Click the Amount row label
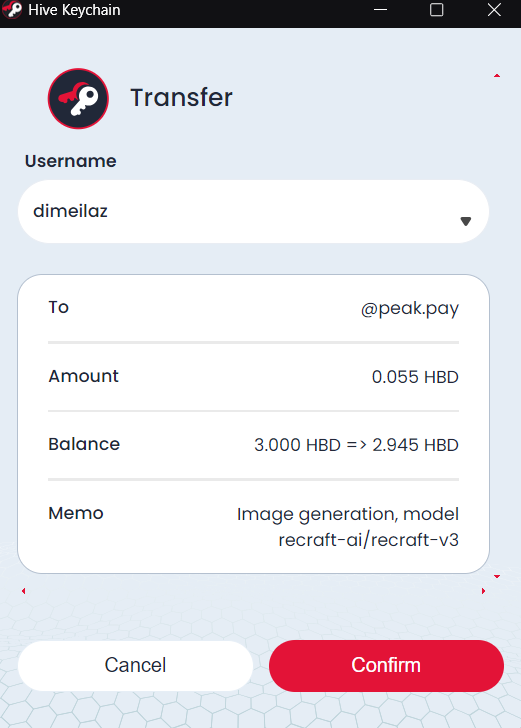 tap(84, 376)
